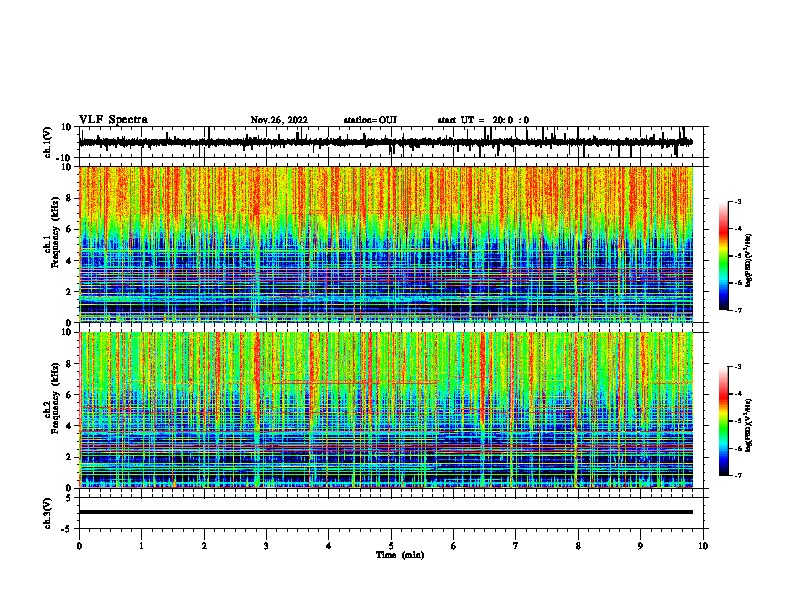Image resolution: width=792 pixels, height=612 pixels.
Task: Click the ch.1 voltage waveform trace
Action: point(385,142)
